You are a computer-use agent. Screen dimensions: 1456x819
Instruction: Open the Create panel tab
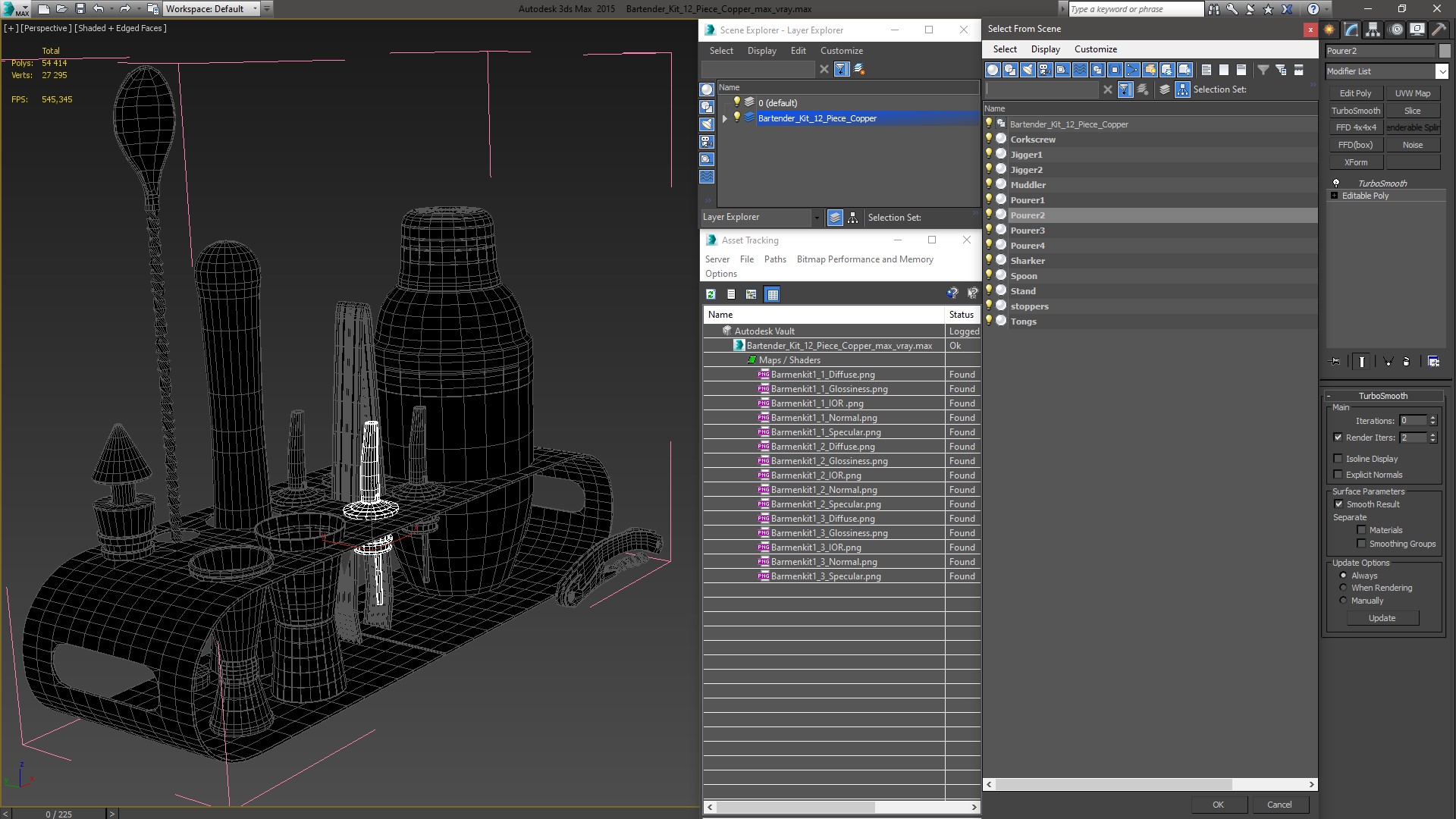[1329, 30]
